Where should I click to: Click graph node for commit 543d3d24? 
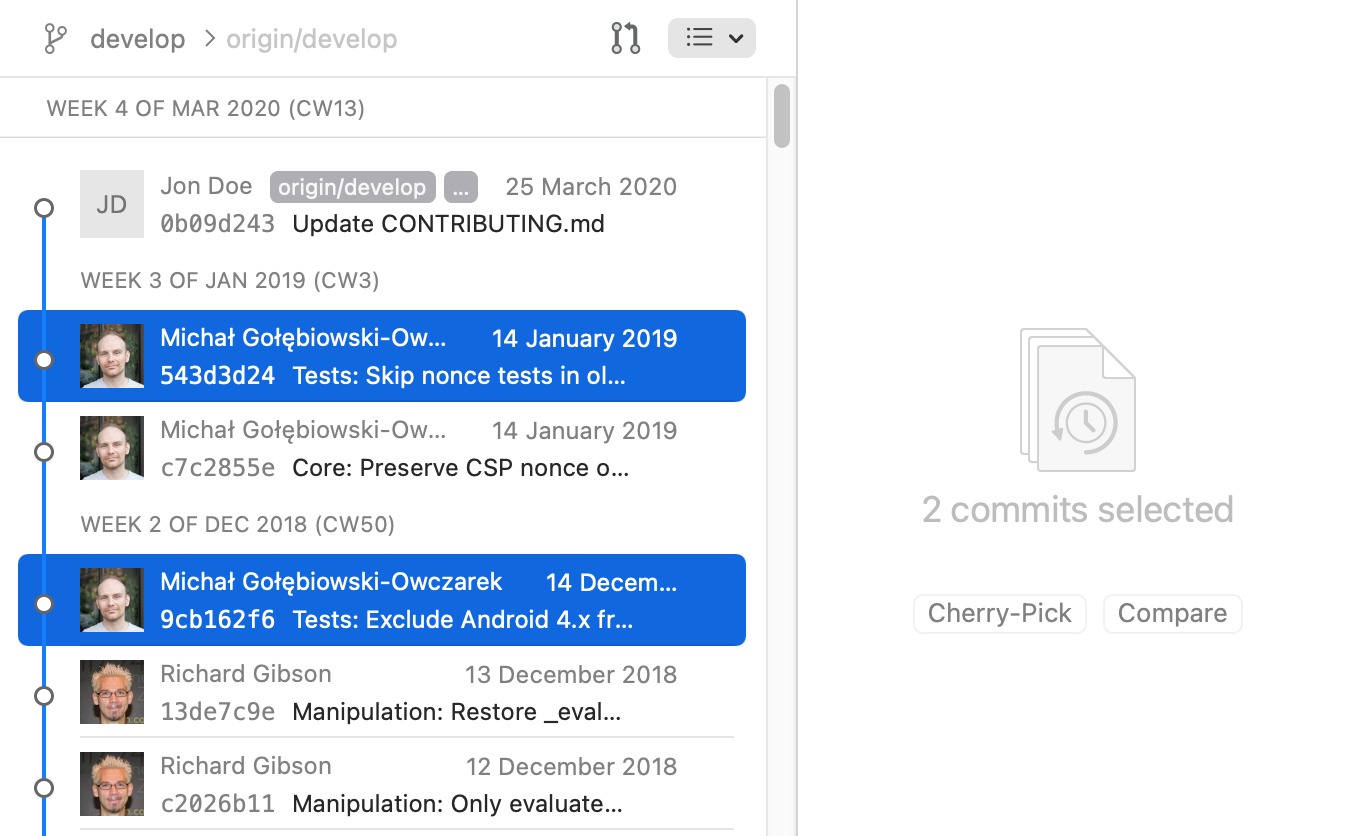[x=44, y=360]
